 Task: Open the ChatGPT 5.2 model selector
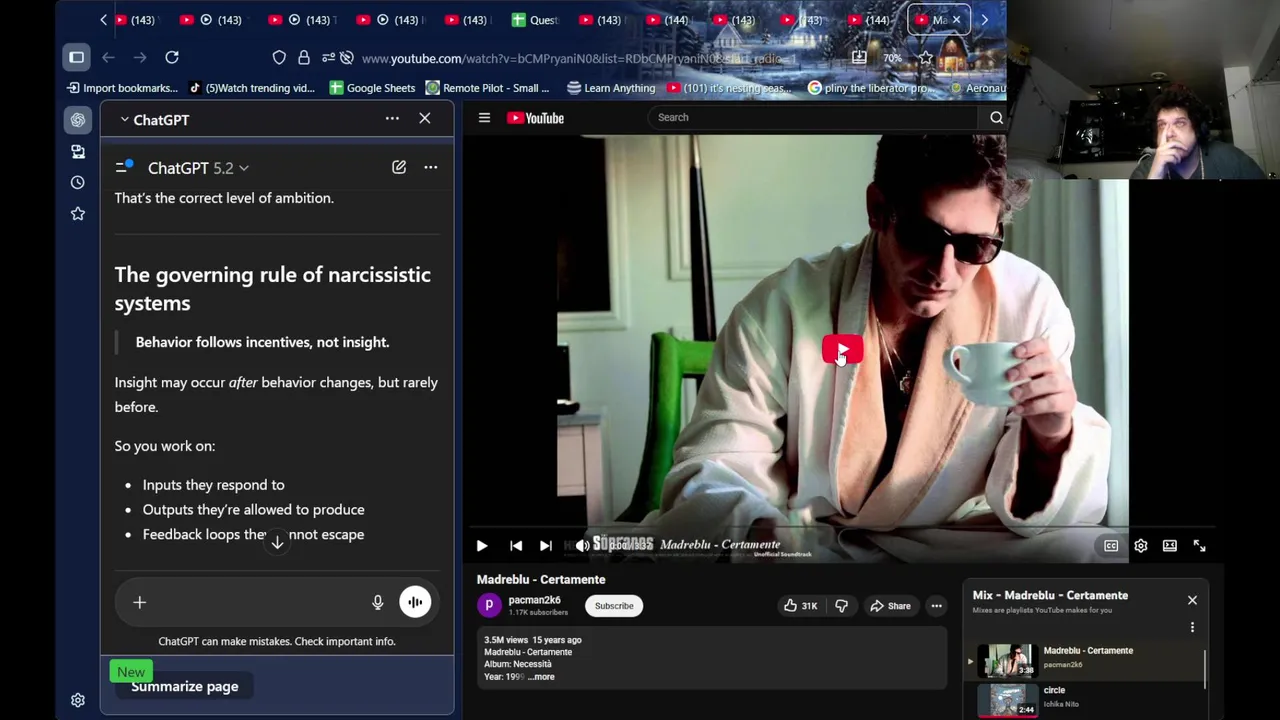pos(198,168)
